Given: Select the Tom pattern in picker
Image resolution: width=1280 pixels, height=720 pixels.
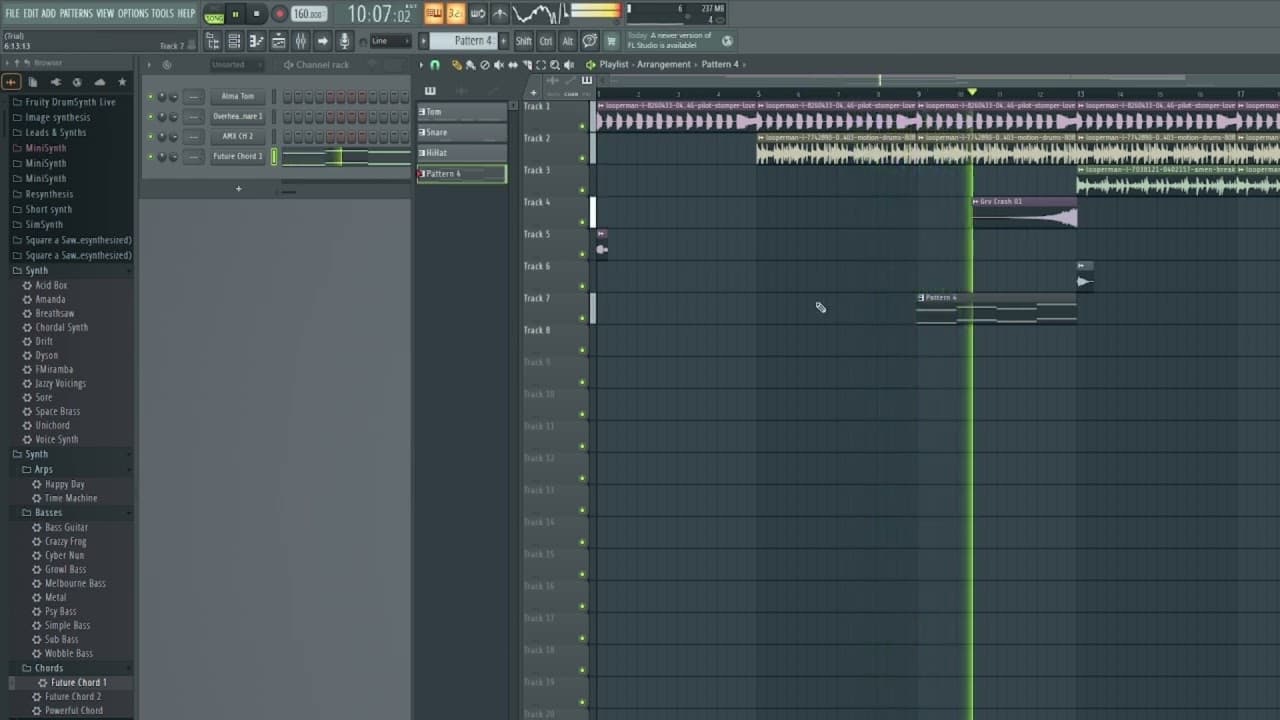Looking at the screenshot, I should pos(462,112).
